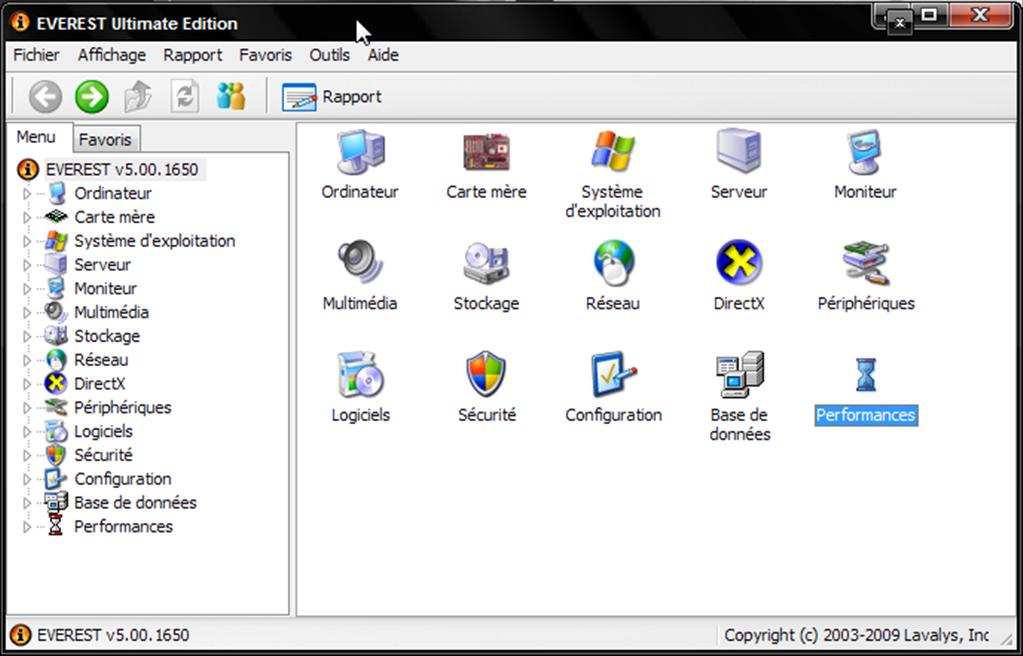
Task: Open the Multimédia speaker icon in main panel
Action: pyautogui.click(x=360, y=262)
